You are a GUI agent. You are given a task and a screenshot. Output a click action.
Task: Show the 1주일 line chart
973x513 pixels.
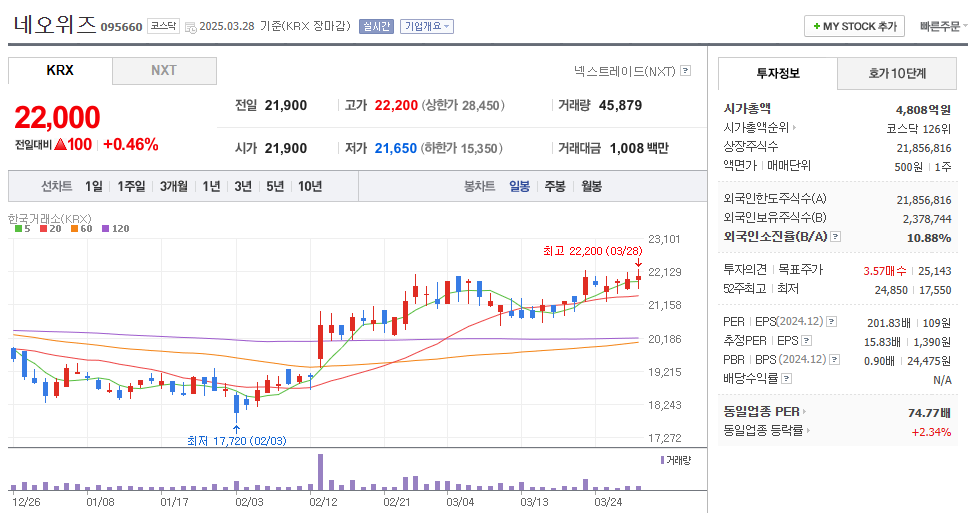tap(132, 186)
